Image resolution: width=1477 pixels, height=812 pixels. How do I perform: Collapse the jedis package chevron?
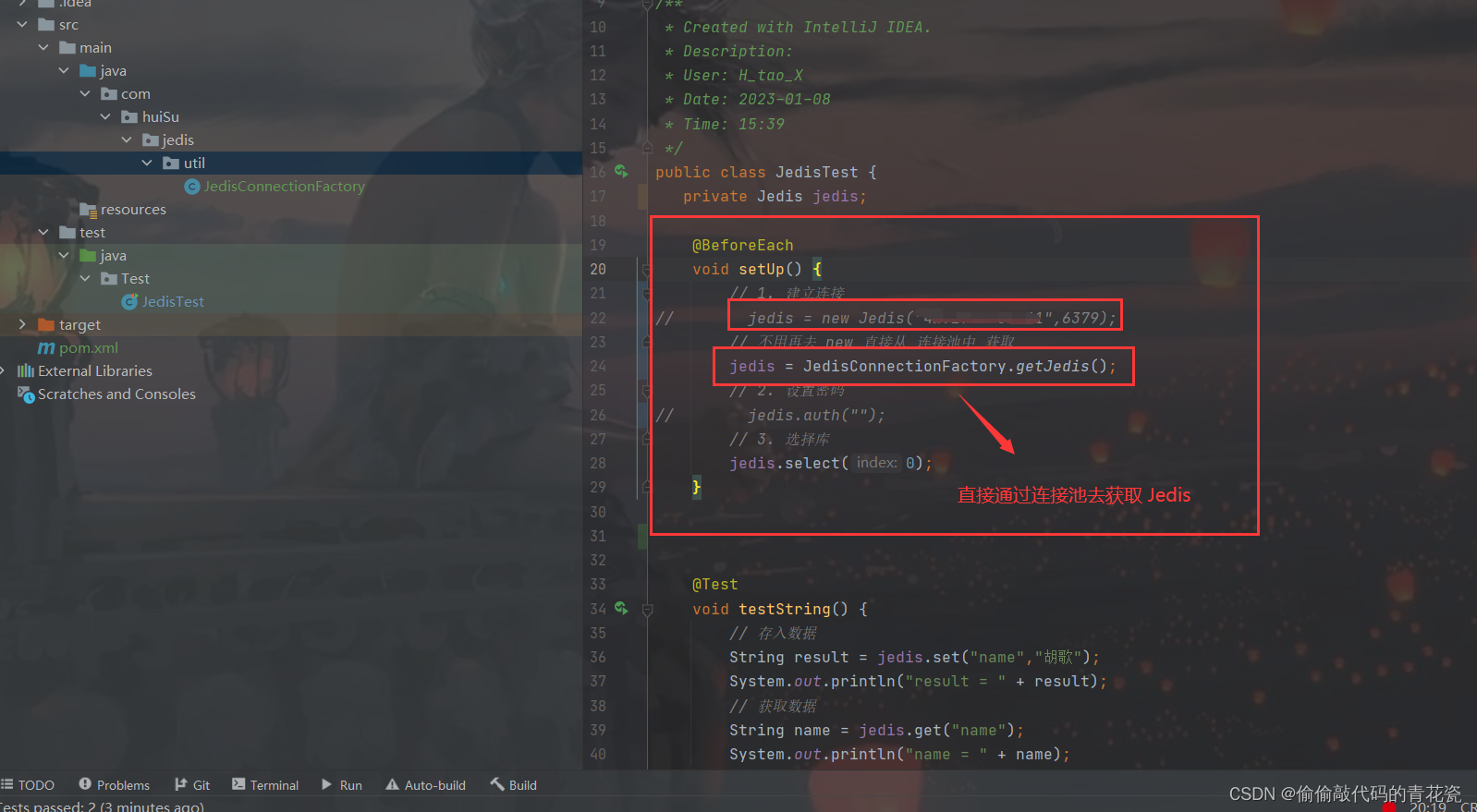tap(127, 139)
